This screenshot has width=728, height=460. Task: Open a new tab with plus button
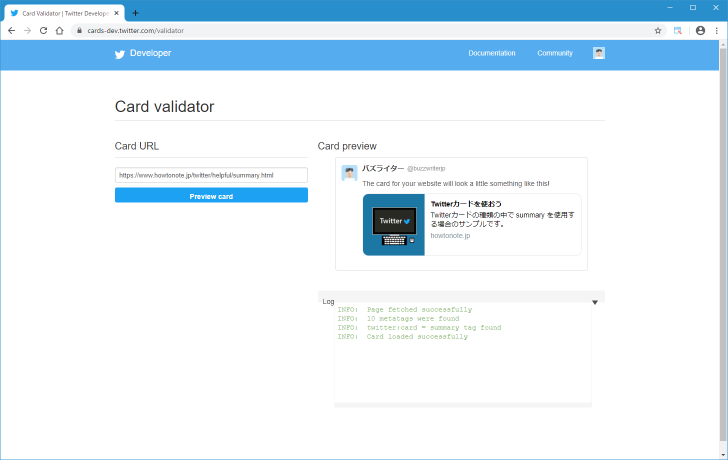135,13
